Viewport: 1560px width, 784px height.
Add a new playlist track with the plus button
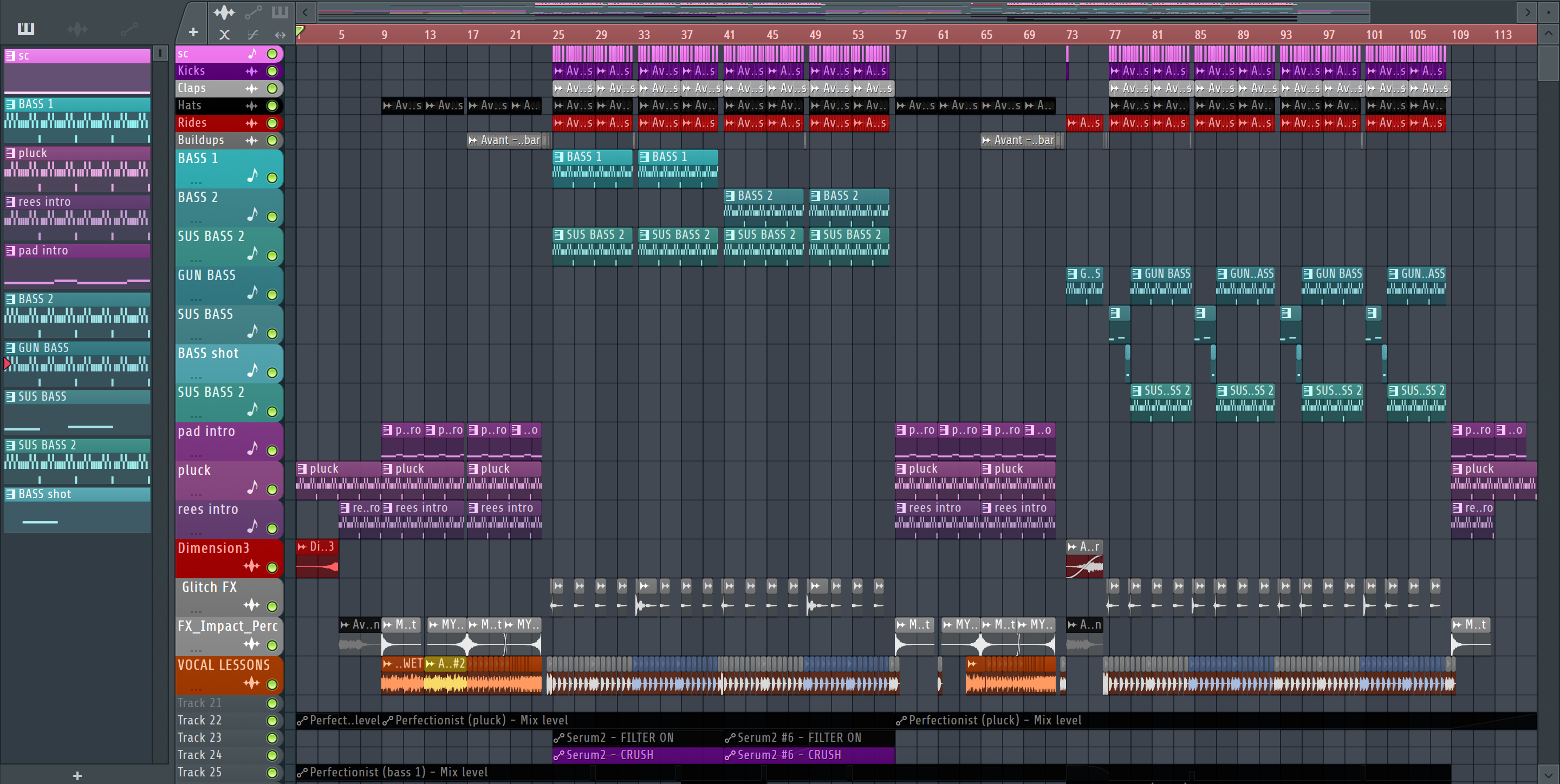click(193, 32)
